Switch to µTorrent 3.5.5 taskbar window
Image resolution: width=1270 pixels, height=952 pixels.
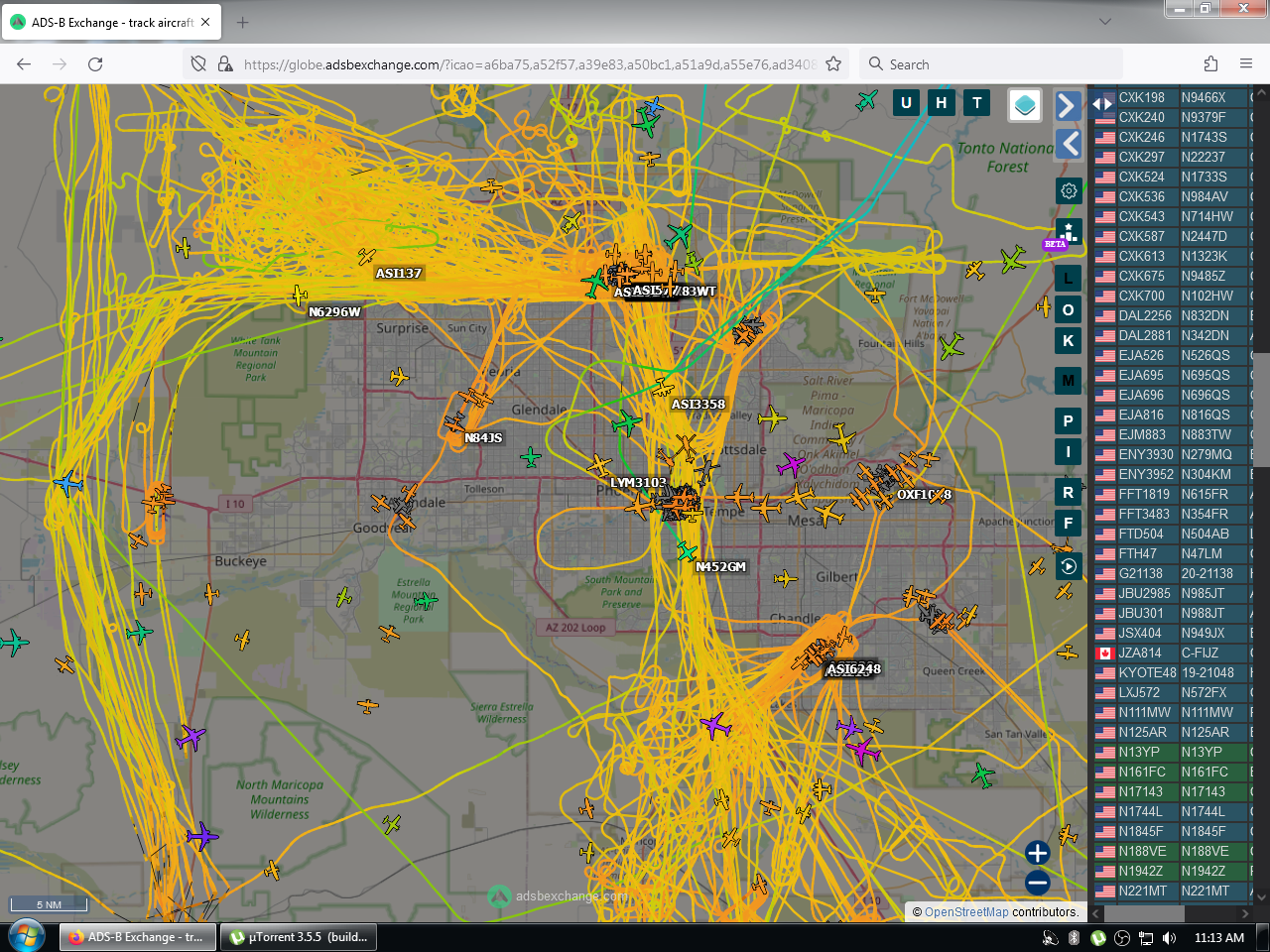[299, 937]
